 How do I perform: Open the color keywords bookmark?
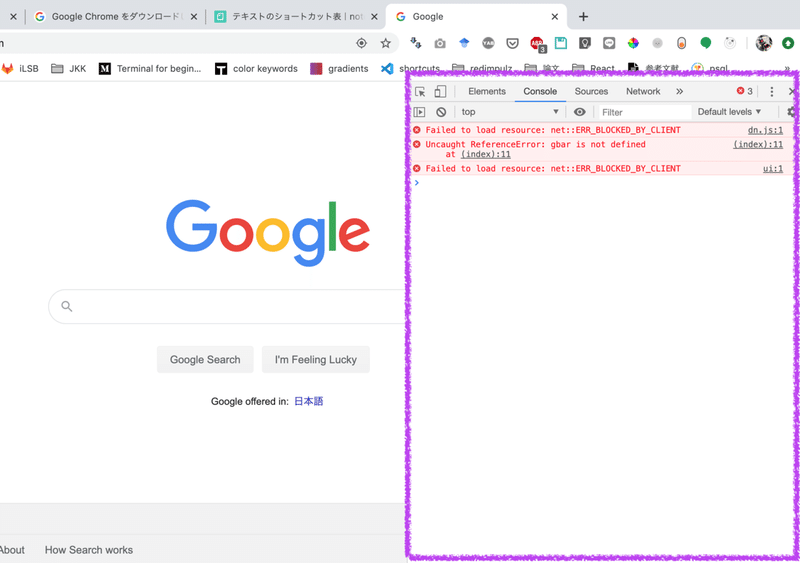pos(256,68)
